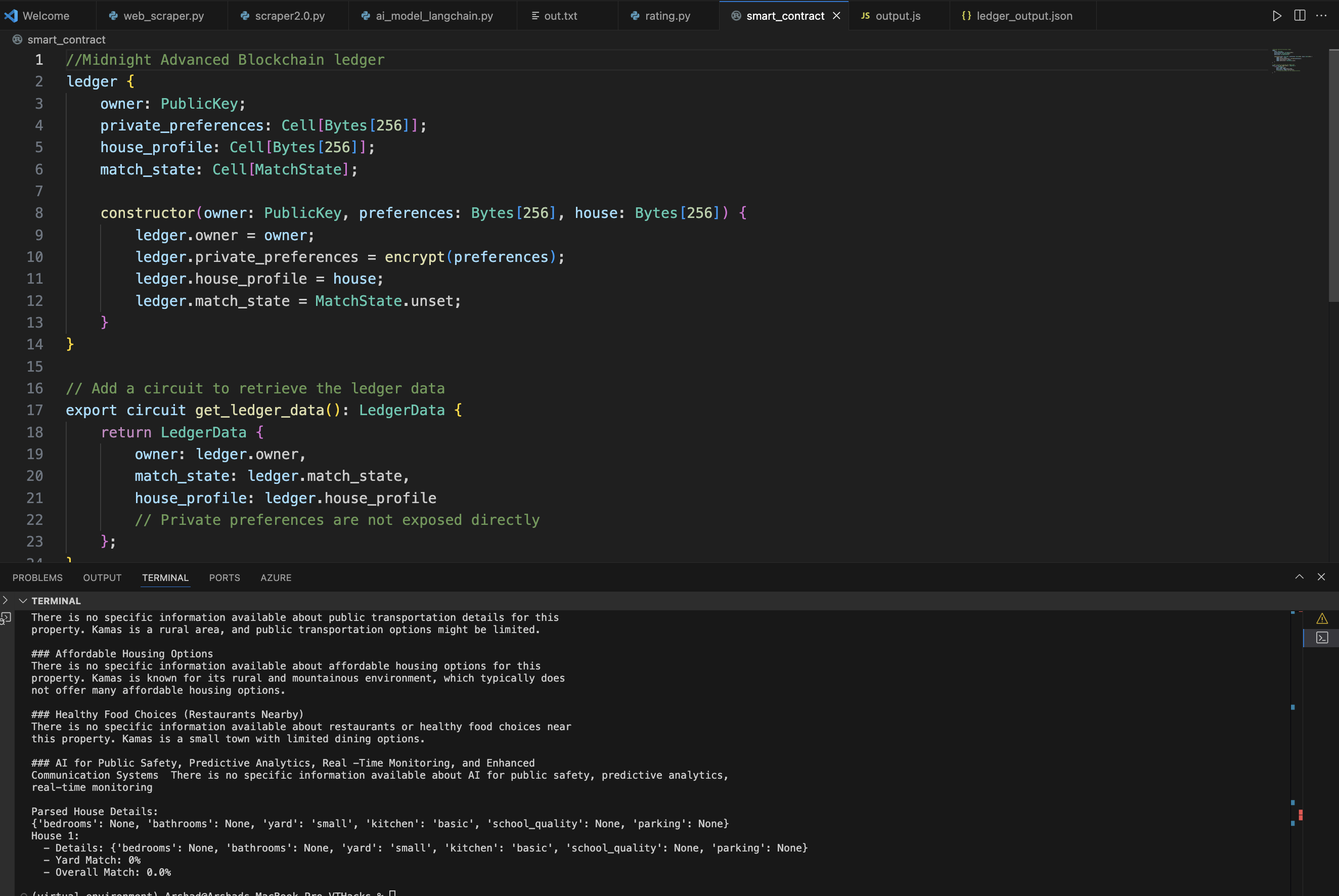This screenshot has height=896, width=1339.
Task: Select the terminal with warning icon
Action: point(1322,619)
